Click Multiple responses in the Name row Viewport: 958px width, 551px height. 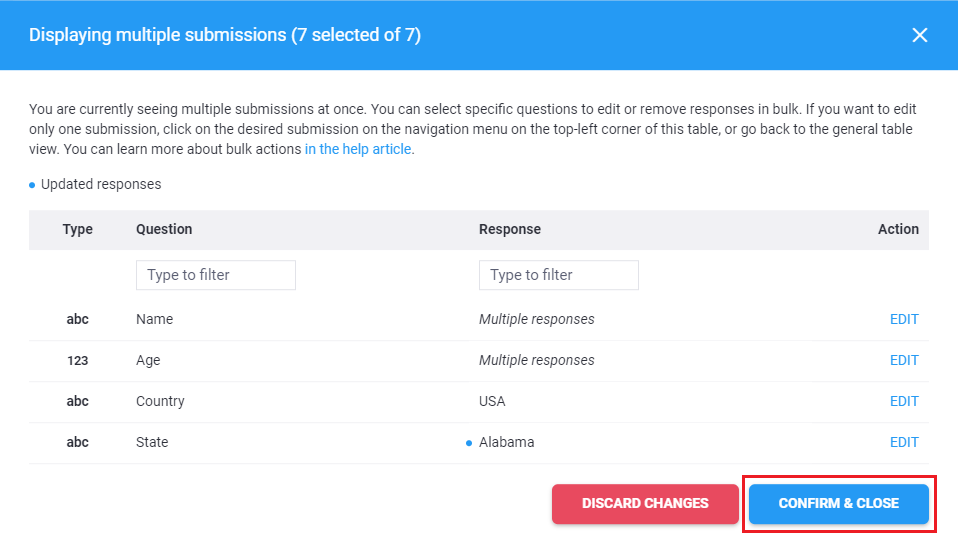pos(536,320)
